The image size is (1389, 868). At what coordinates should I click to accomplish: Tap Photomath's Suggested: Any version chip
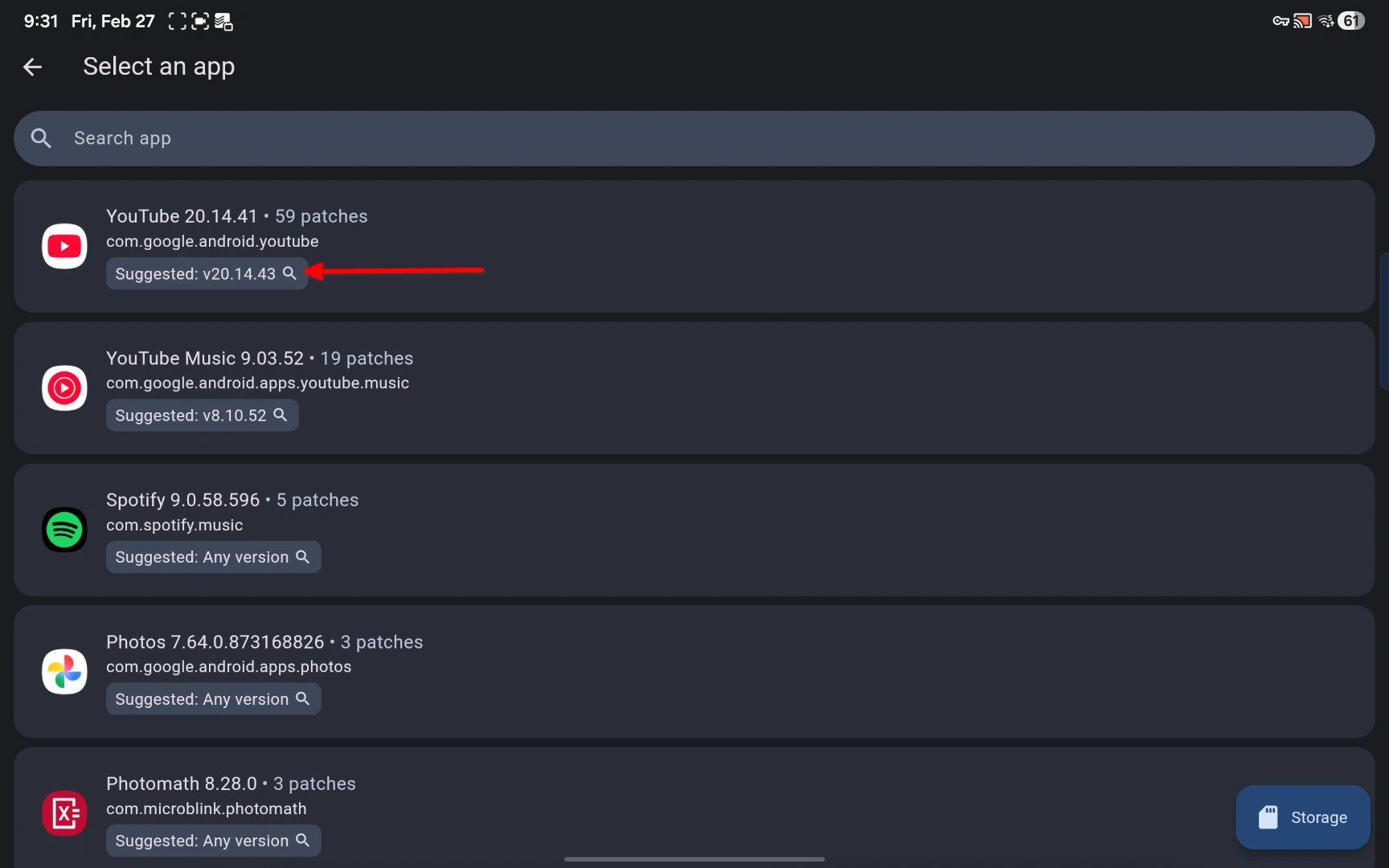pyautogui.click(x=213, y=841)
